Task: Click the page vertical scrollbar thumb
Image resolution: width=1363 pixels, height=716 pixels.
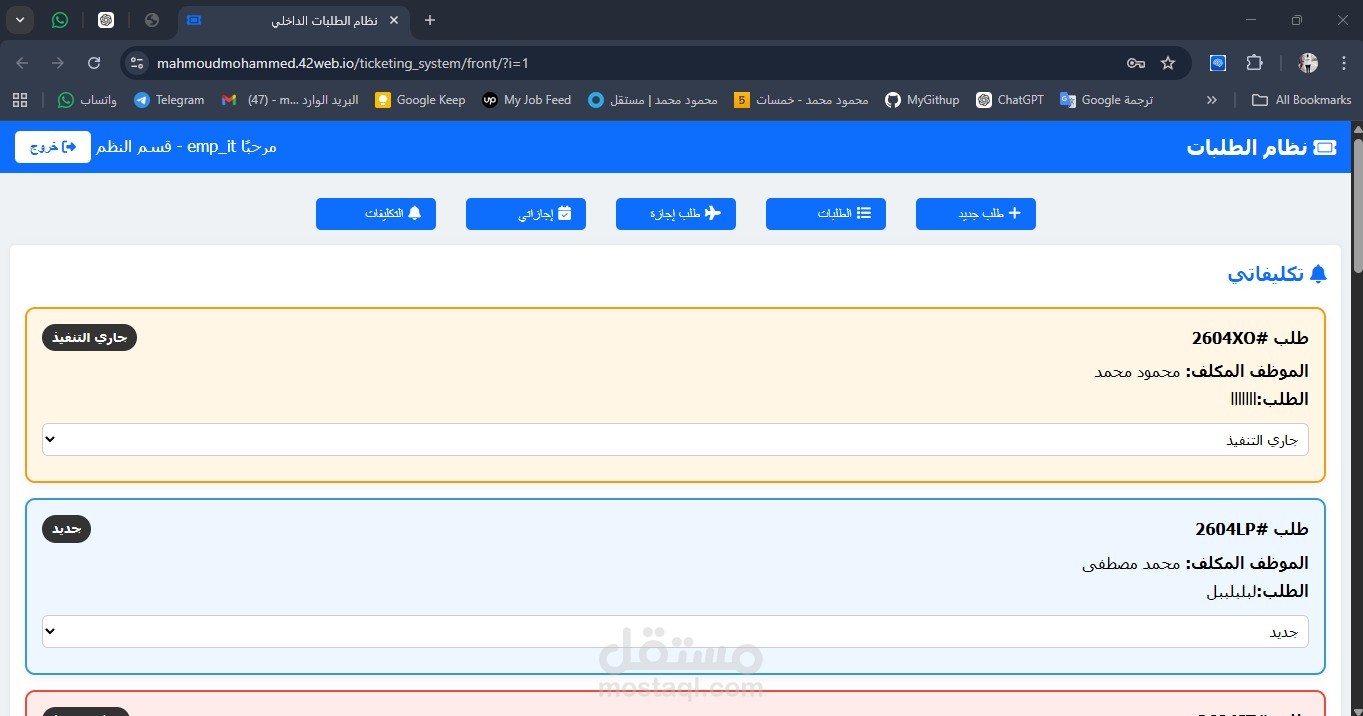Action: (1357, 205)
